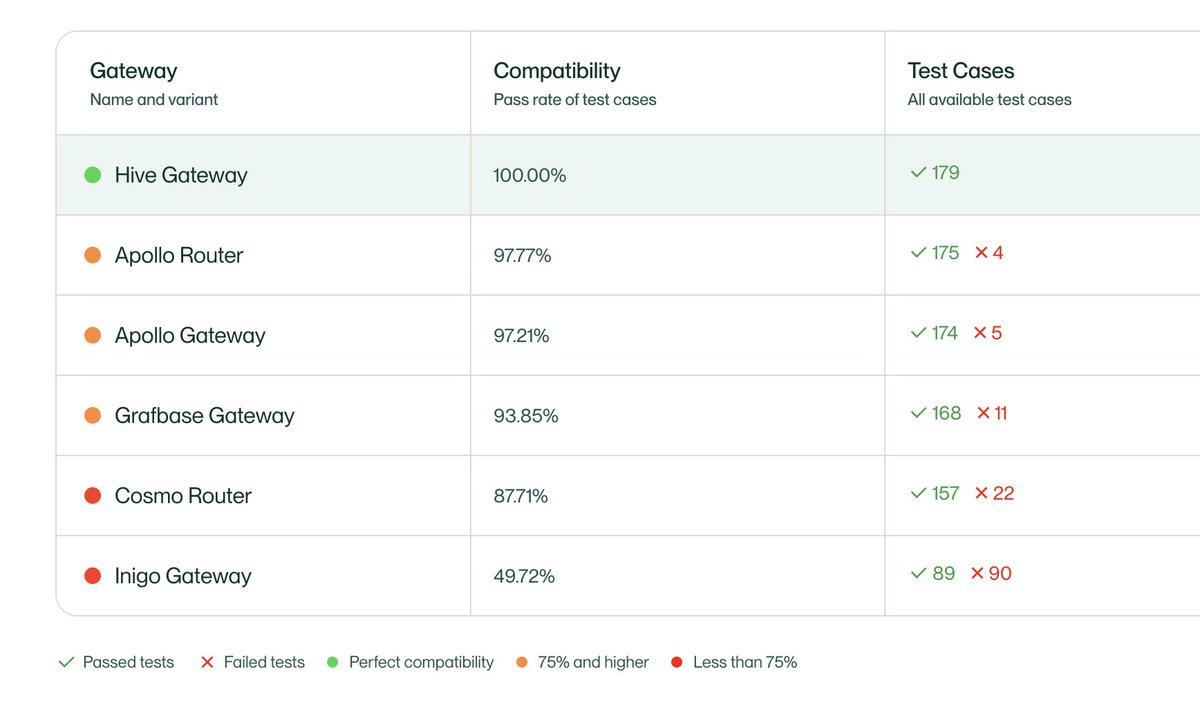Click the Perfect compatibility green legend dot
The image size is (1200, 716).
pos(333,662)
